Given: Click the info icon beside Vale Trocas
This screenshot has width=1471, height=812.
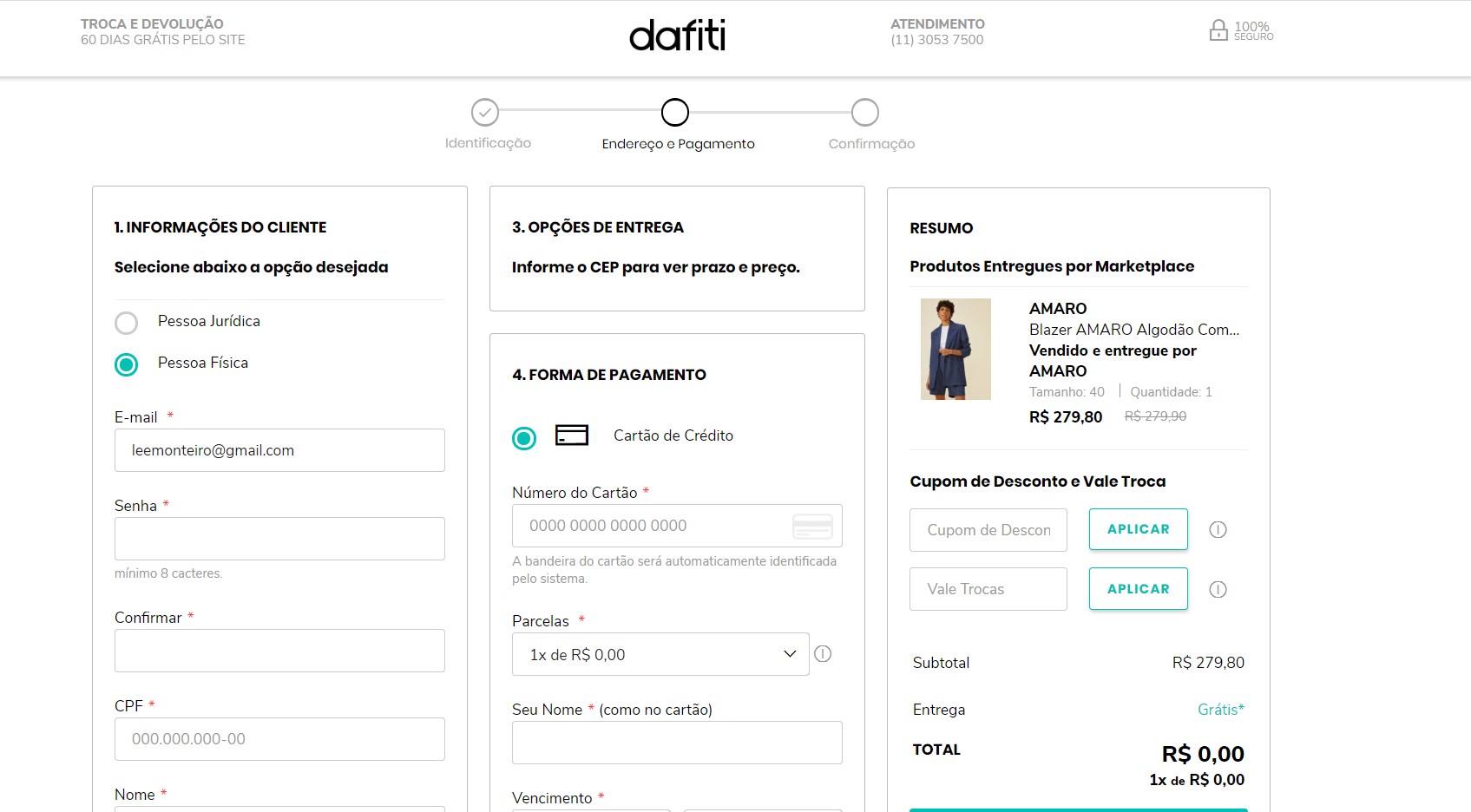Looking at the screenshot, I should [x=1218, y=590].
